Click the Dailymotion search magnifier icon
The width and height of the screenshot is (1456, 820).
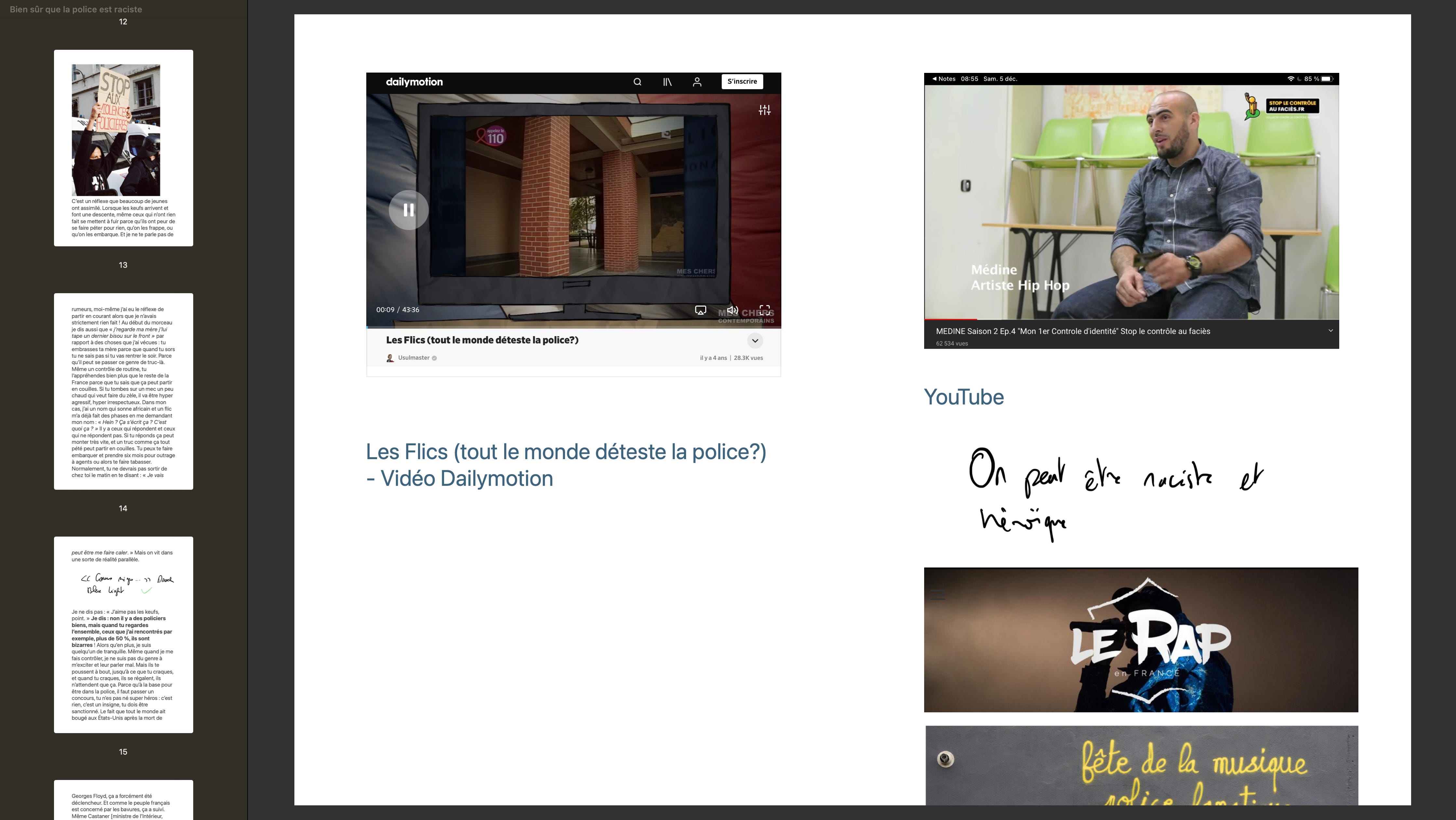(637, 82)
